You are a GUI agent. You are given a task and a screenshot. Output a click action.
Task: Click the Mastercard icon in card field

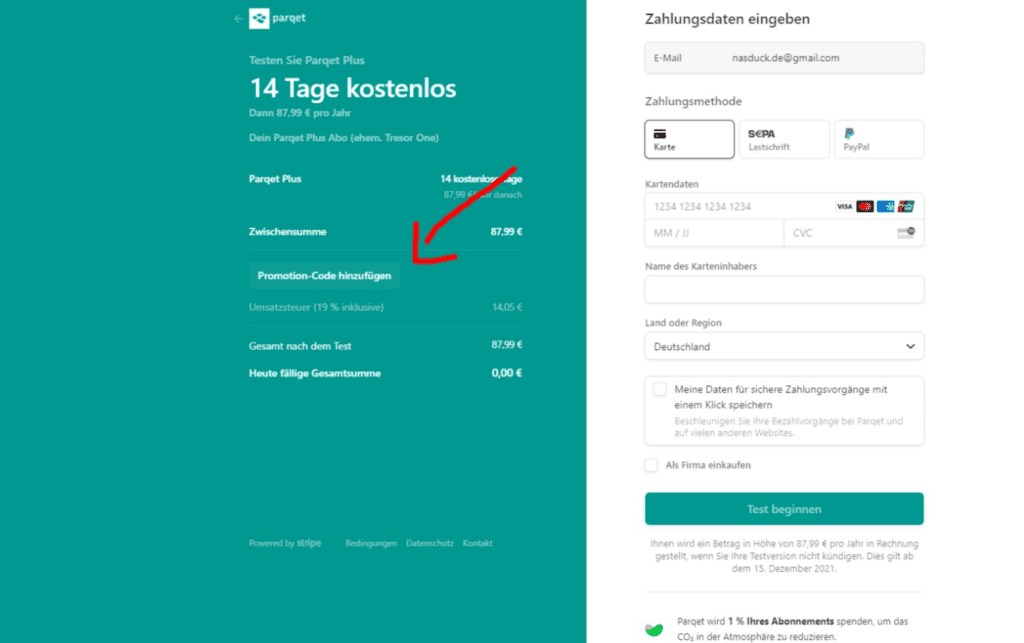click(x=865, y=206)
